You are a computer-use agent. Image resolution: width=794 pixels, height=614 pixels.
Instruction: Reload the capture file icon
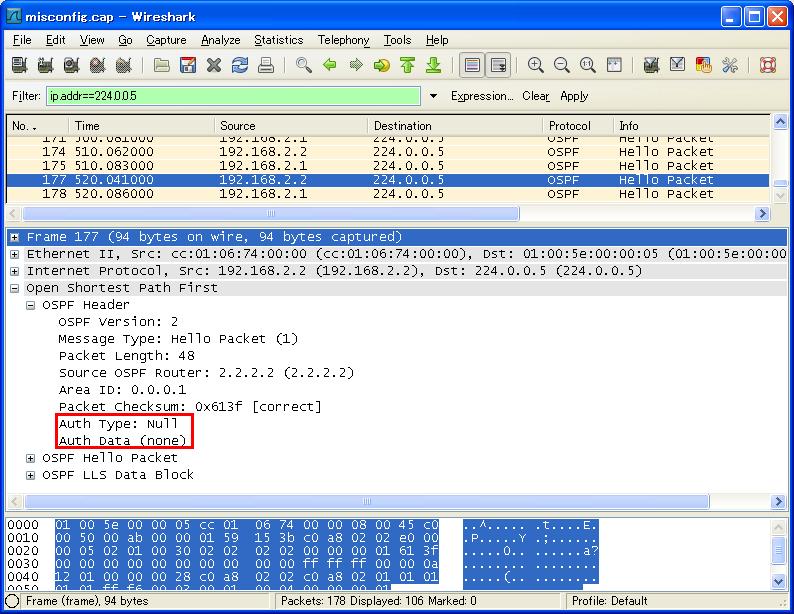click(240, 65)
